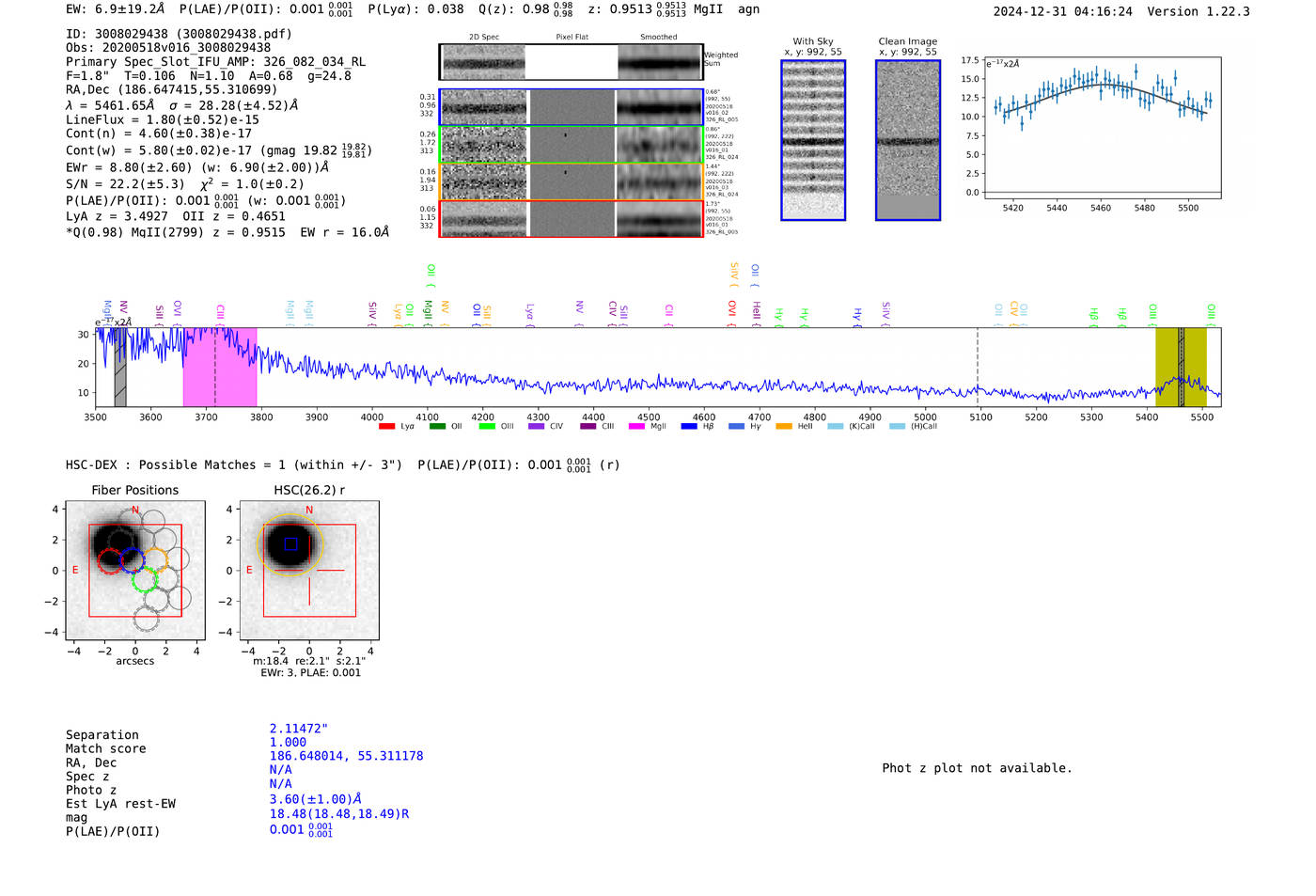
Task: Click the blue fiber circle in Fiber Positions
Action: tap(133, 559)
